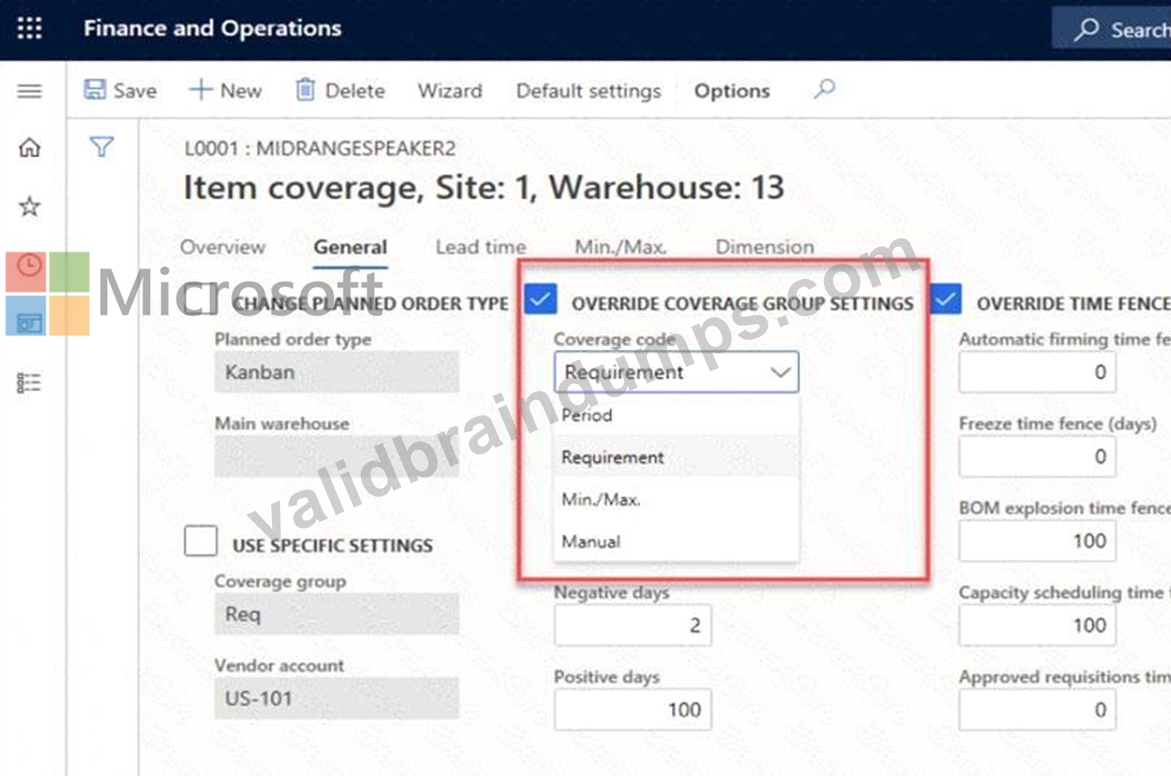Edit Approved requisitions time fence field

1037,710
